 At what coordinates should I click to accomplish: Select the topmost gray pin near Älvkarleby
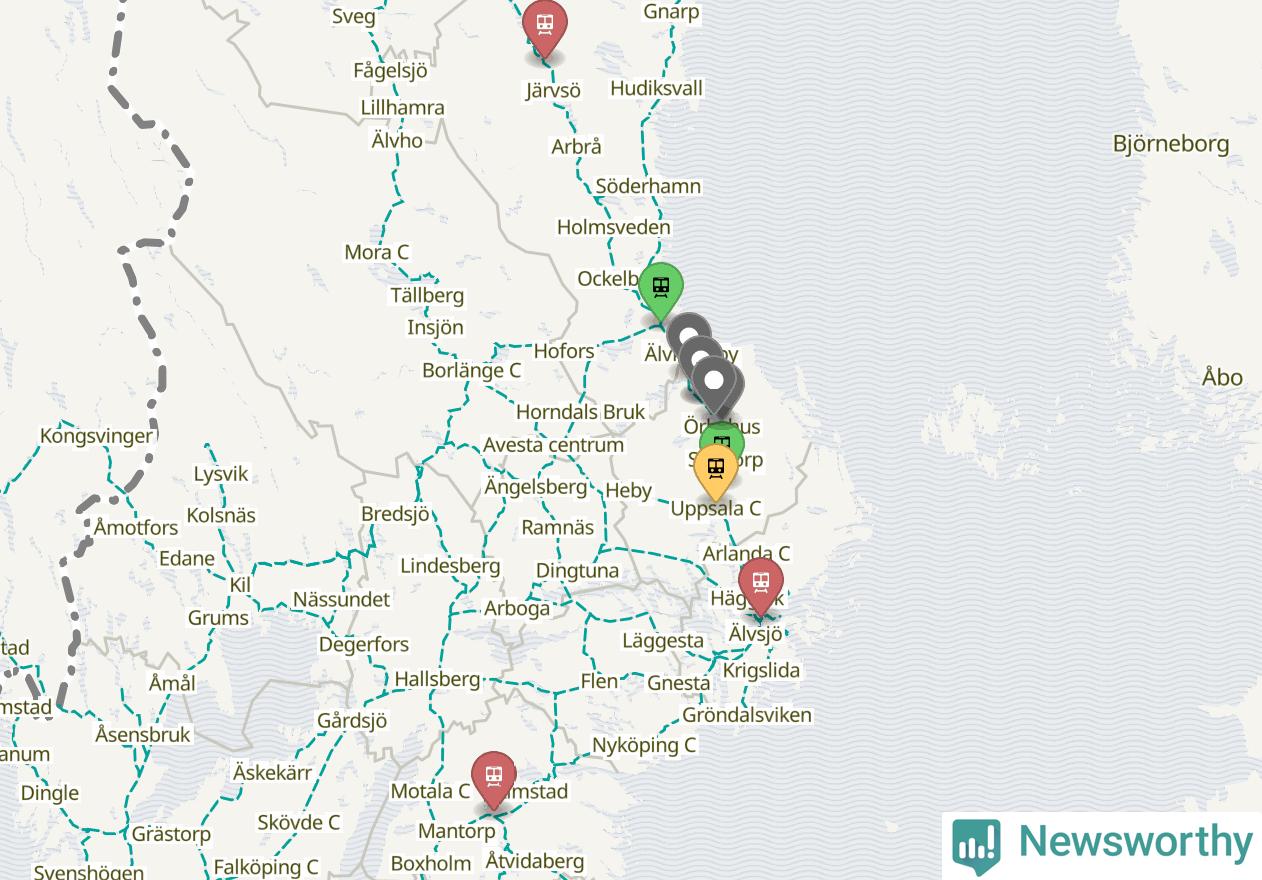[688, 336]
